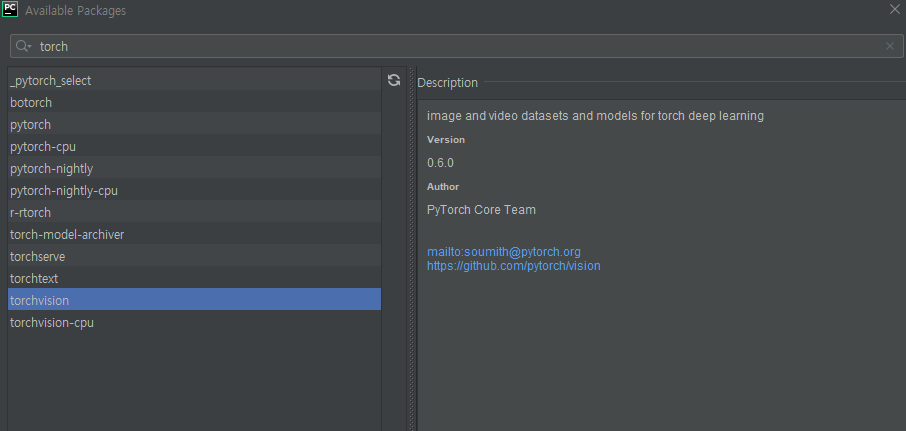Select the torchvision-cpu package
Screen dimensions: 906x431
pyautogui.click(x=194, y=322)
